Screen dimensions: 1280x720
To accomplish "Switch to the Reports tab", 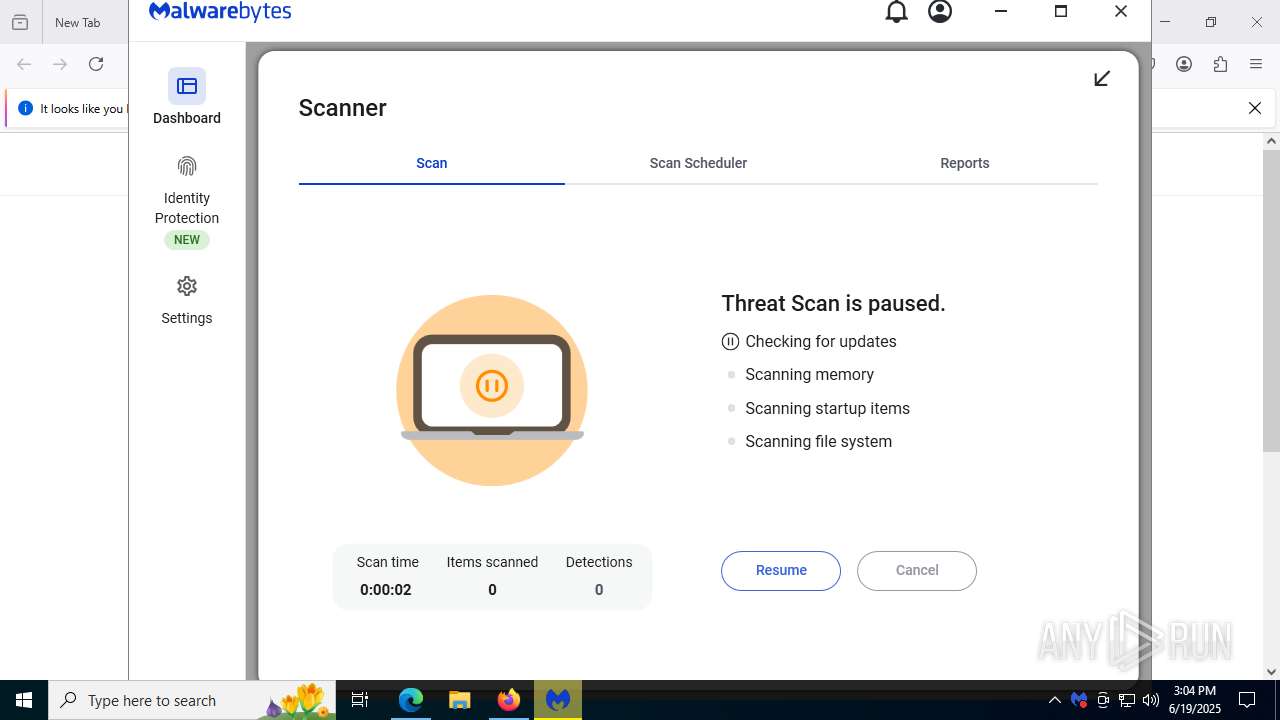I will coord(965,163).
